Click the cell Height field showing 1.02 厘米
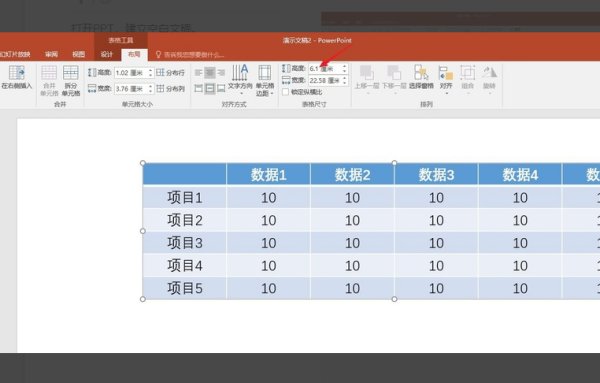This screenshot has width=600, height=383. pyautogui.click(x=130, y=72)
